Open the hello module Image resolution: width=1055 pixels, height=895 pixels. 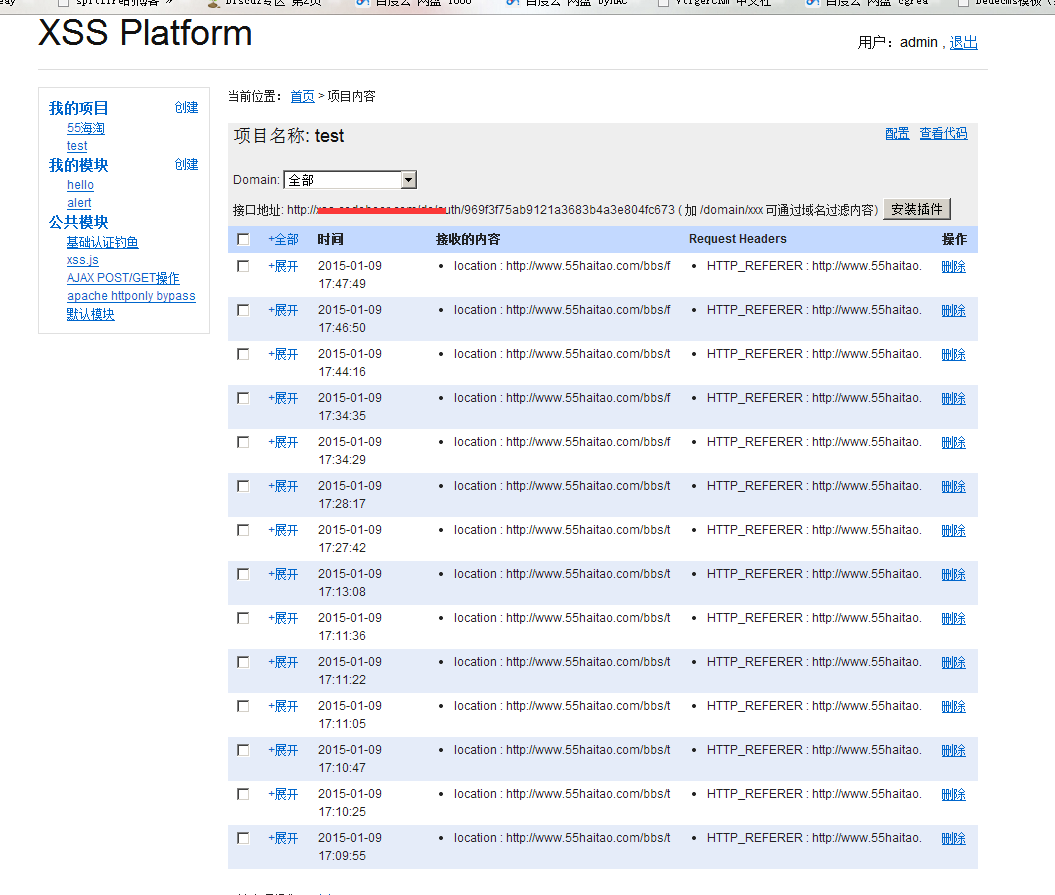point(80,185)
